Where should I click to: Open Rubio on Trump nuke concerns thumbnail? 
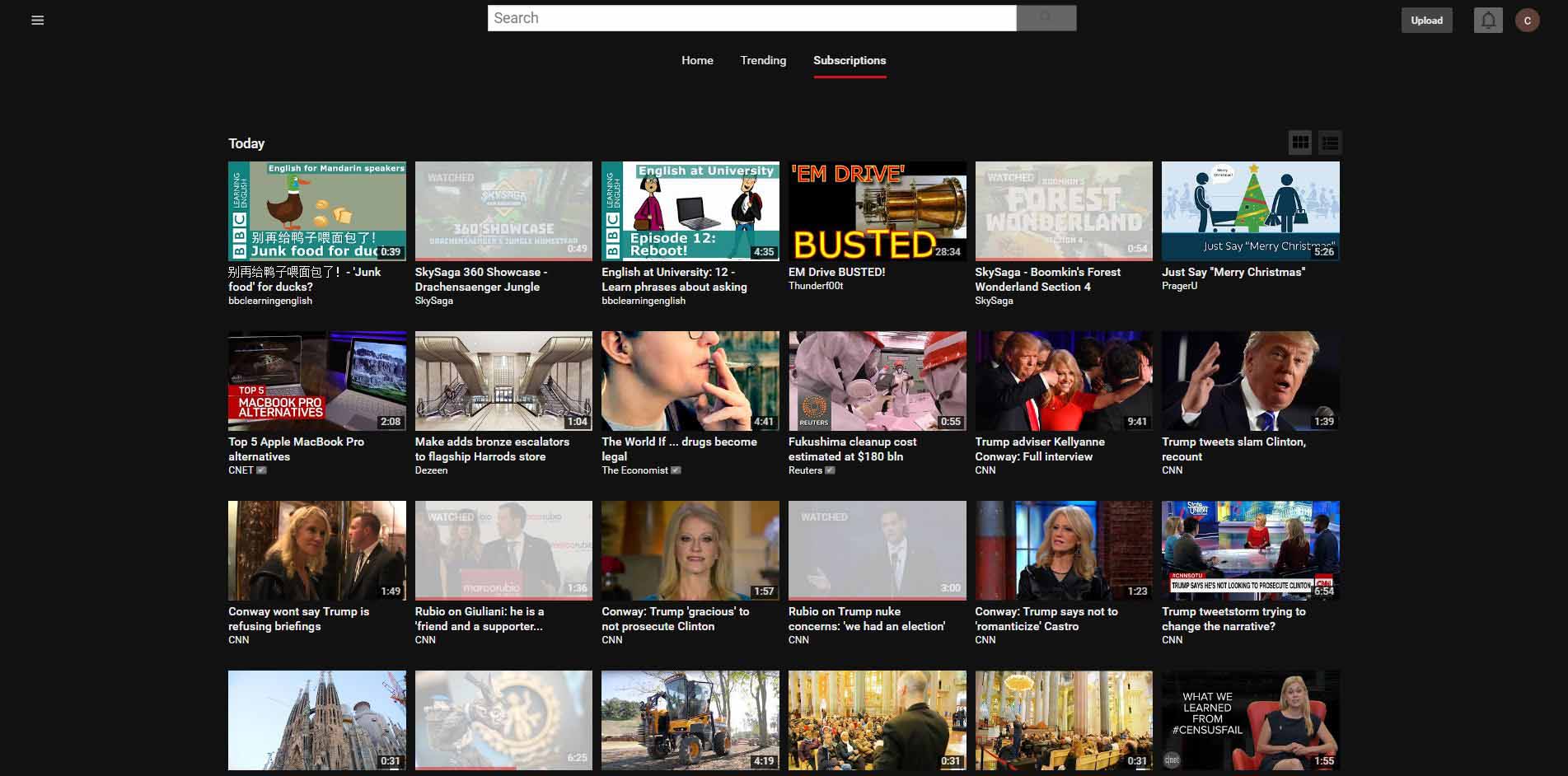pos(878,550)
